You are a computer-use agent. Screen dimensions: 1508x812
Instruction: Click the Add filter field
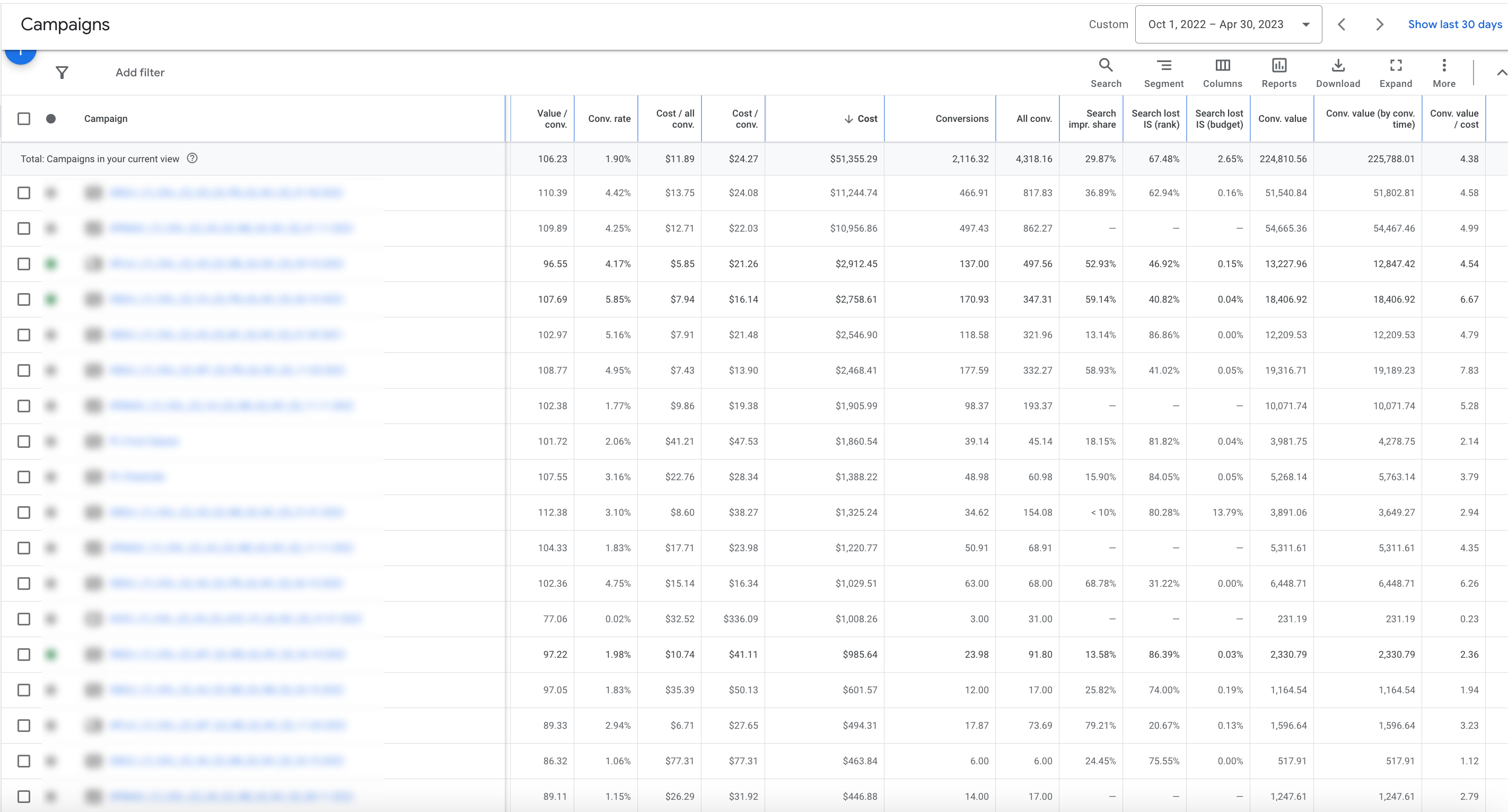(x=140, y=73)
